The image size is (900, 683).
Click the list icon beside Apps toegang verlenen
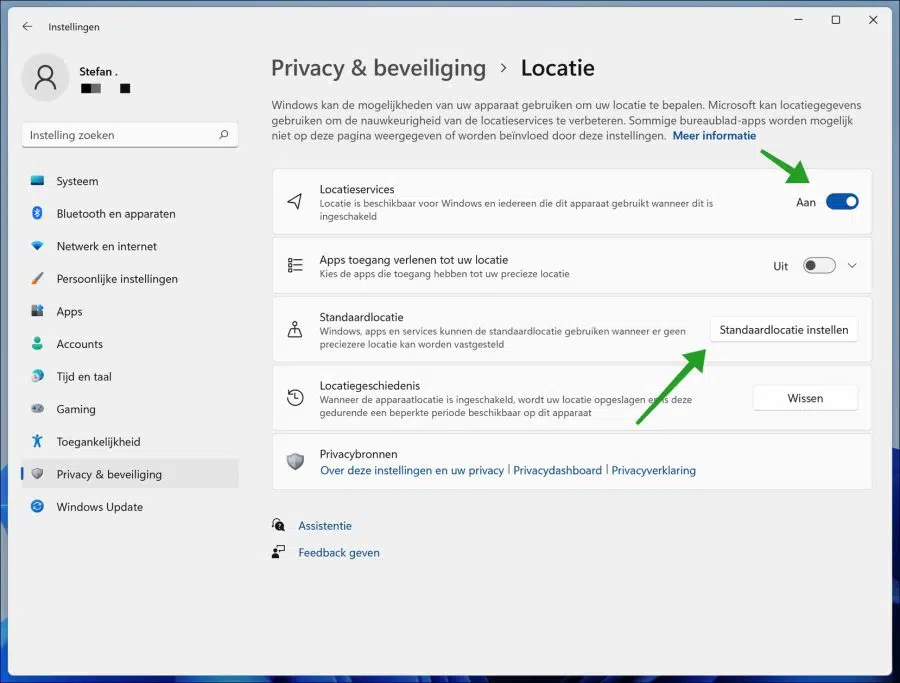[295, 265]
